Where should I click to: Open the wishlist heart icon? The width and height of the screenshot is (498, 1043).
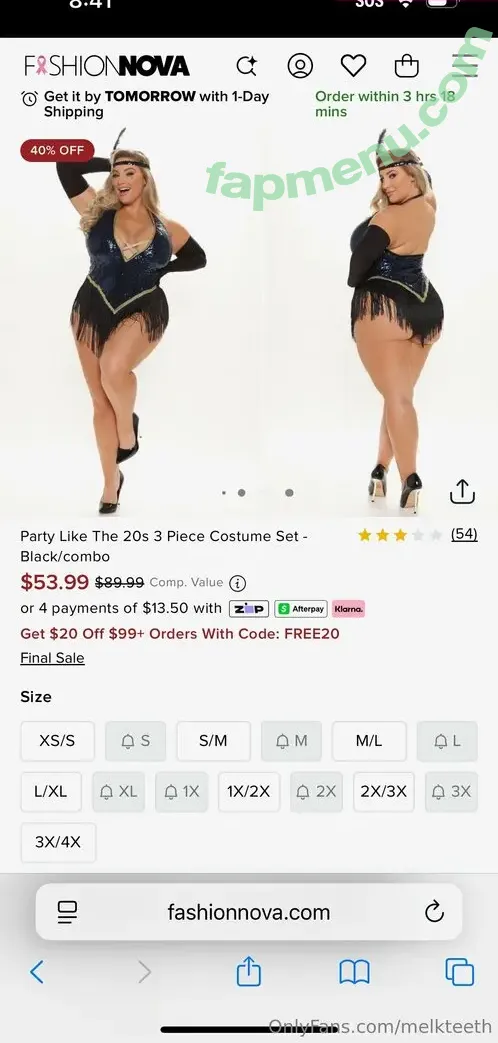[353, 65]
